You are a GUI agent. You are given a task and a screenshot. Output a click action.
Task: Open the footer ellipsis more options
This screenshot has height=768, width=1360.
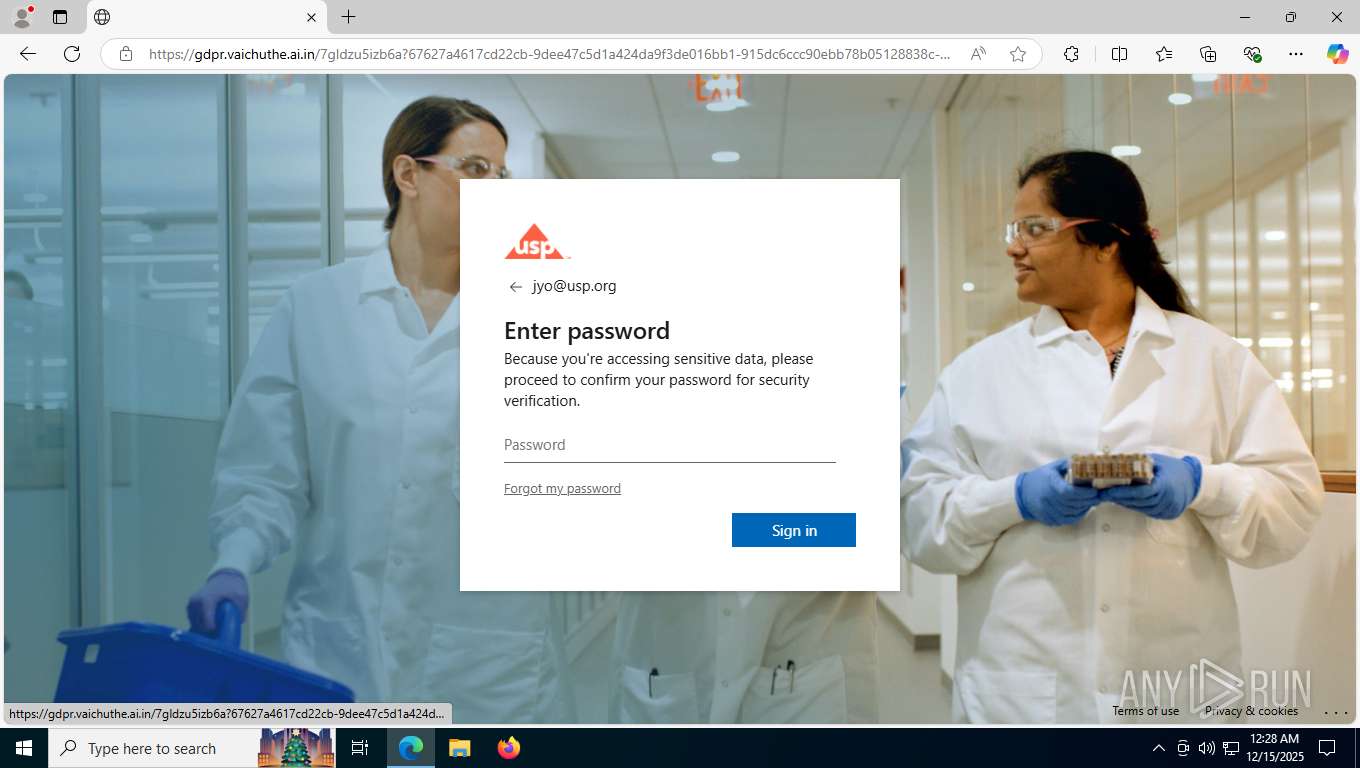coord(1336,712)
